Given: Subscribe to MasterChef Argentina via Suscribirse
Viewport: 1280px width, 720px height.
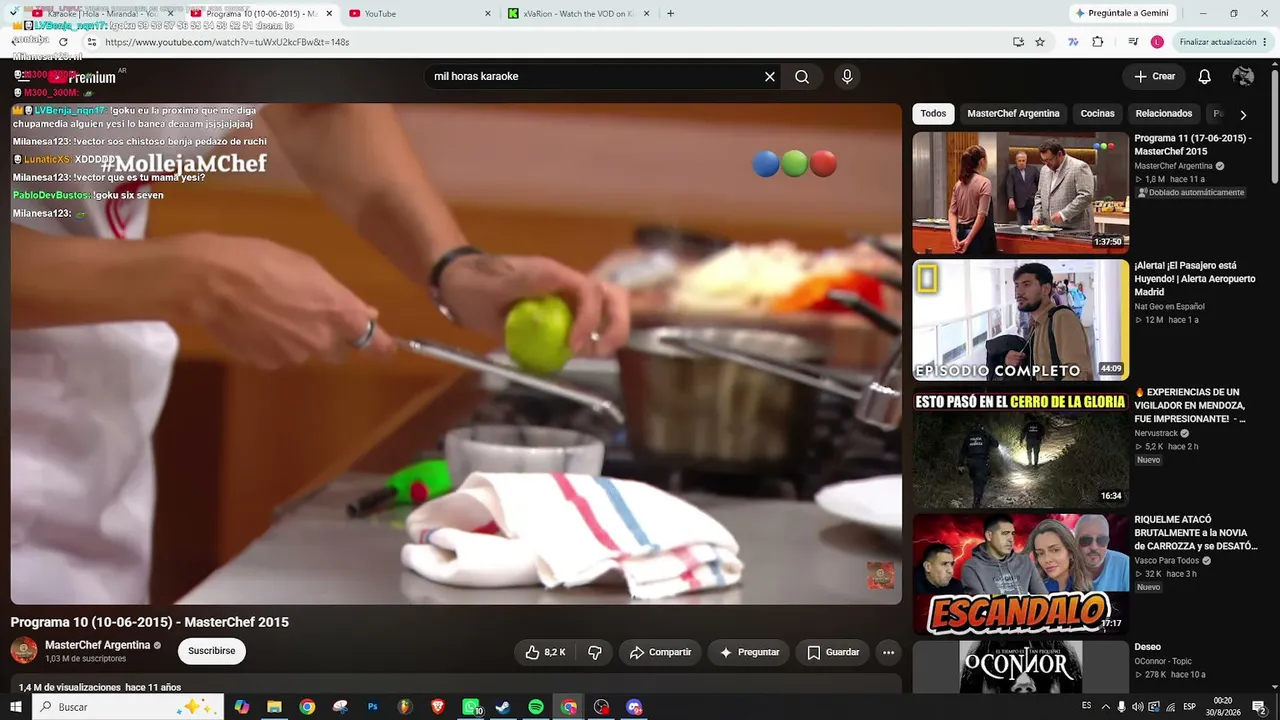Looking at the screenshot, I should click(212, 651).
